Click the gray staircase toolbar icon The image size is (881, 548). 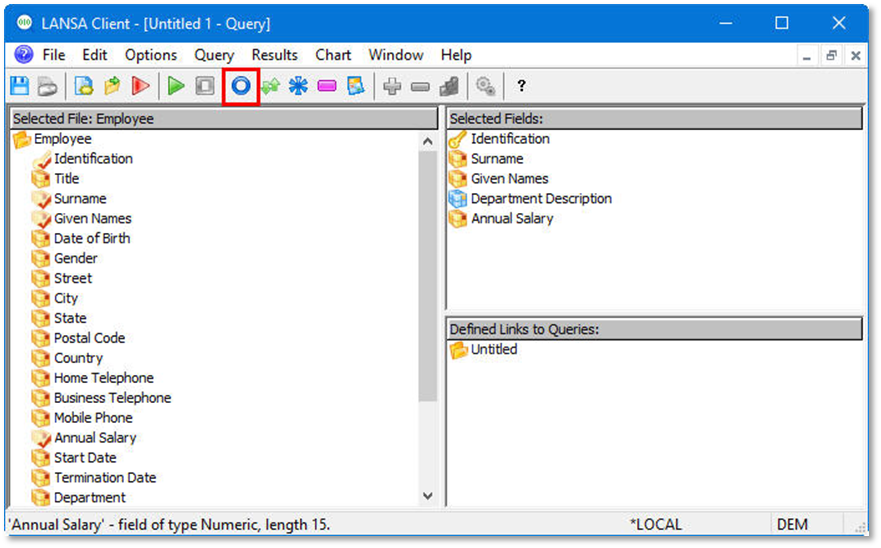[449, 86]
